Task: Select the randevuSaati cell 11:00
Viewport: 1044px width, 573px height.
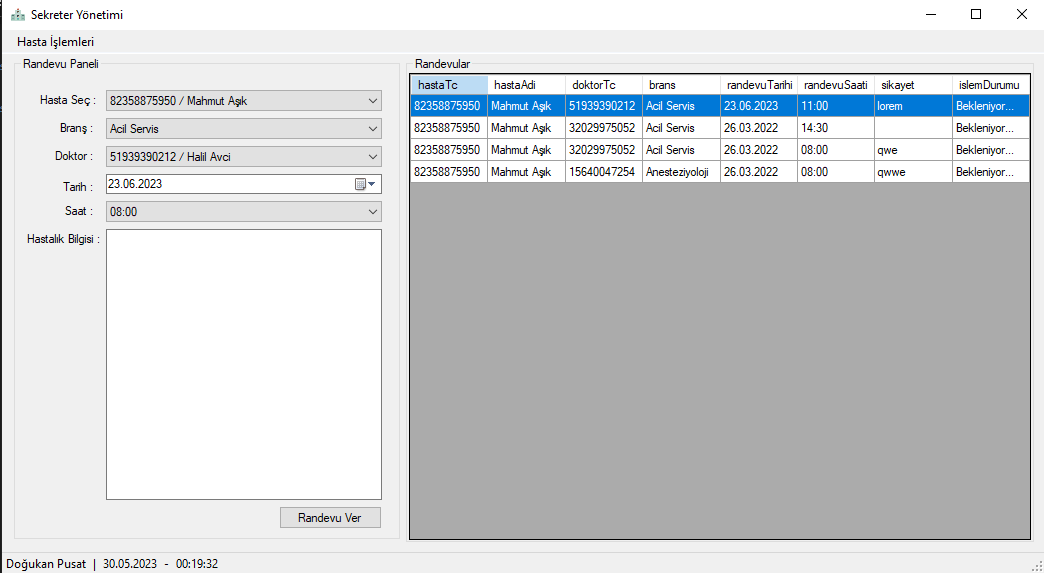Action: tap(836, 106)
